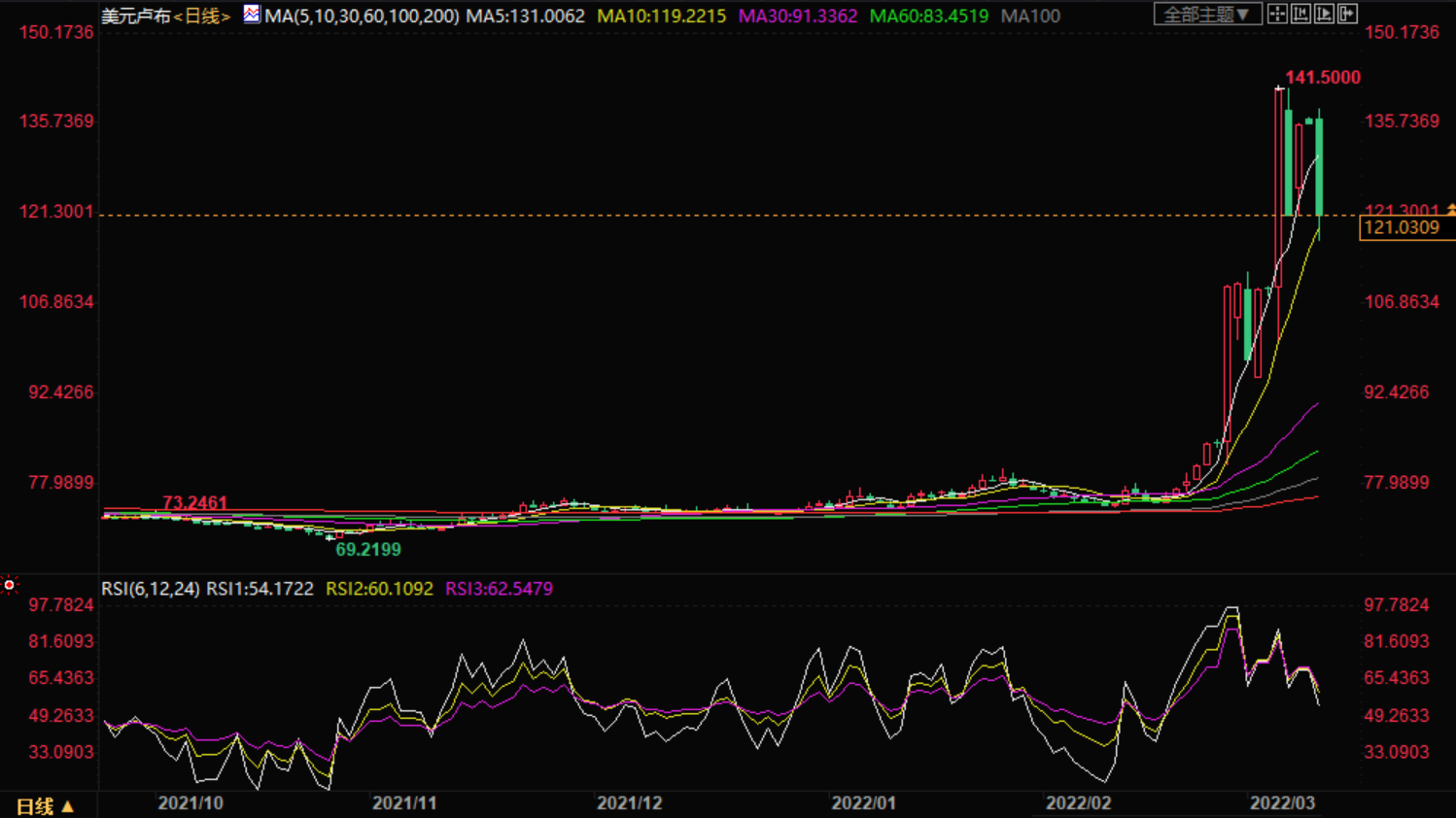Click the RSI(6,12,24) indicator label
Viewport: 1456px width, 818px height.
tap(151, 589)
